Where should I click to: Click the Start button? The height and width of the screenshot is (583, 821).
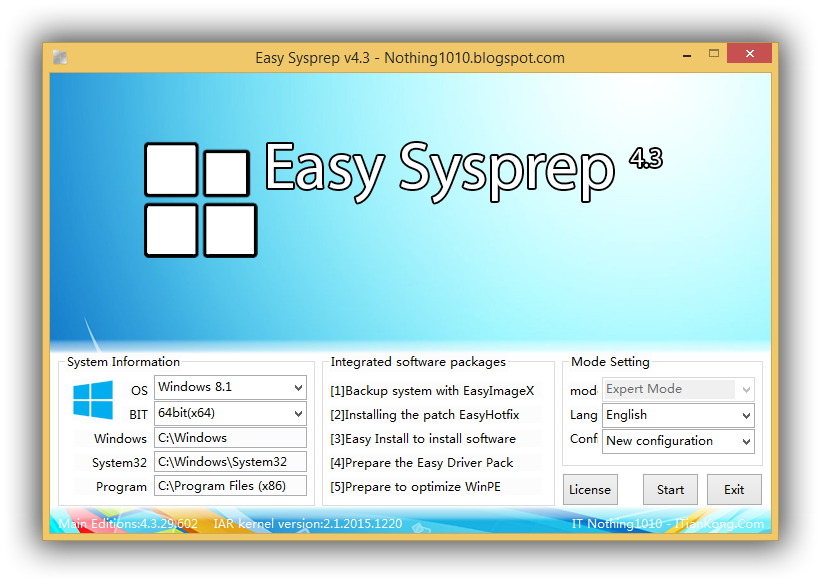point(670,490)
